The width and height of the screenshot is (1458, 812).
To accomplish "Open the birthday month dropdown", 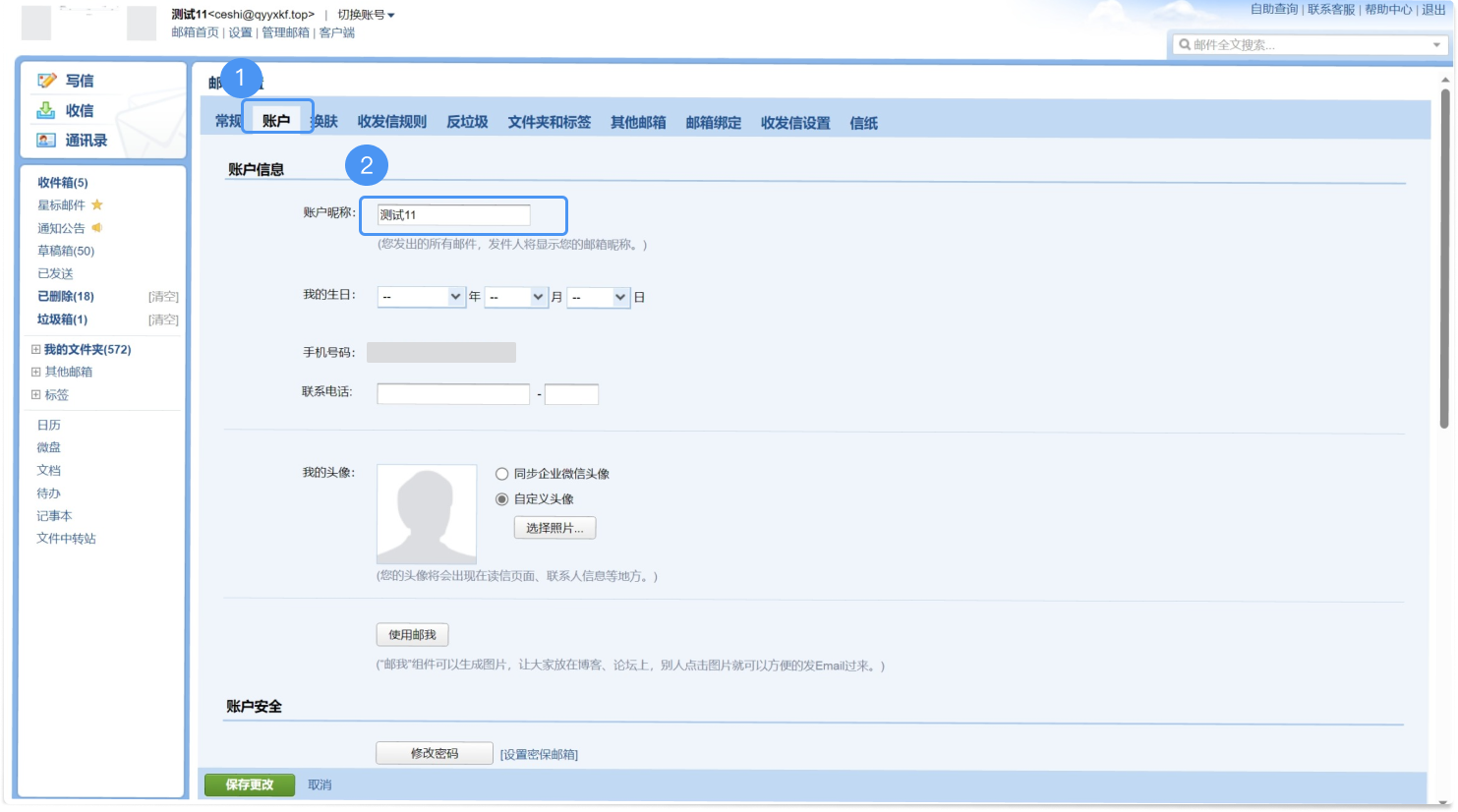I will click(x=517, y=297).
